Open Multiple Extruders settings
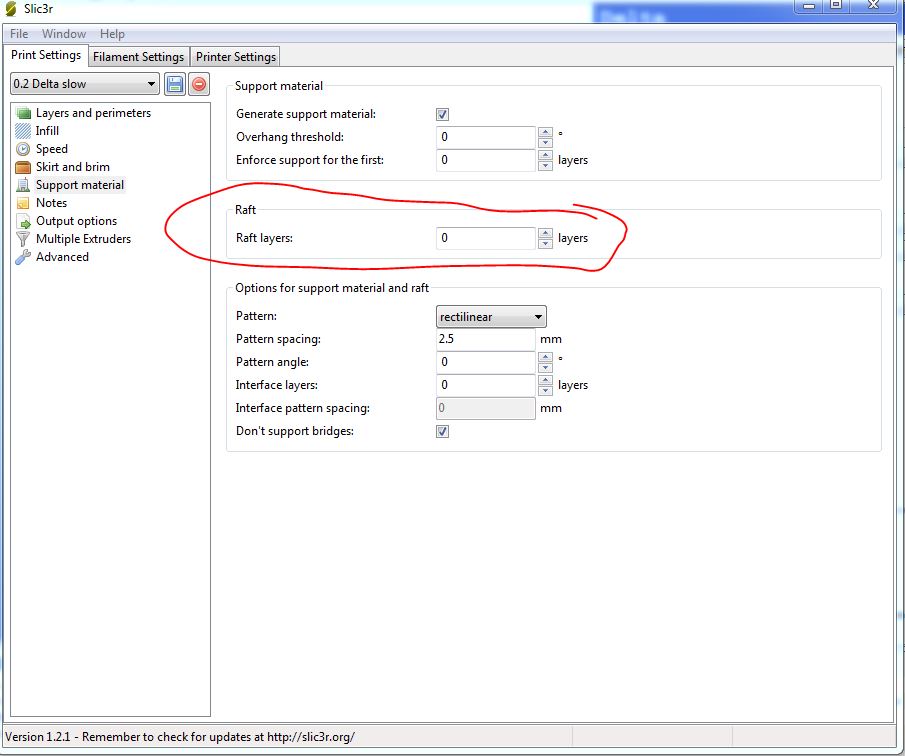Screen dimensions: 905x756 [83, 239]
